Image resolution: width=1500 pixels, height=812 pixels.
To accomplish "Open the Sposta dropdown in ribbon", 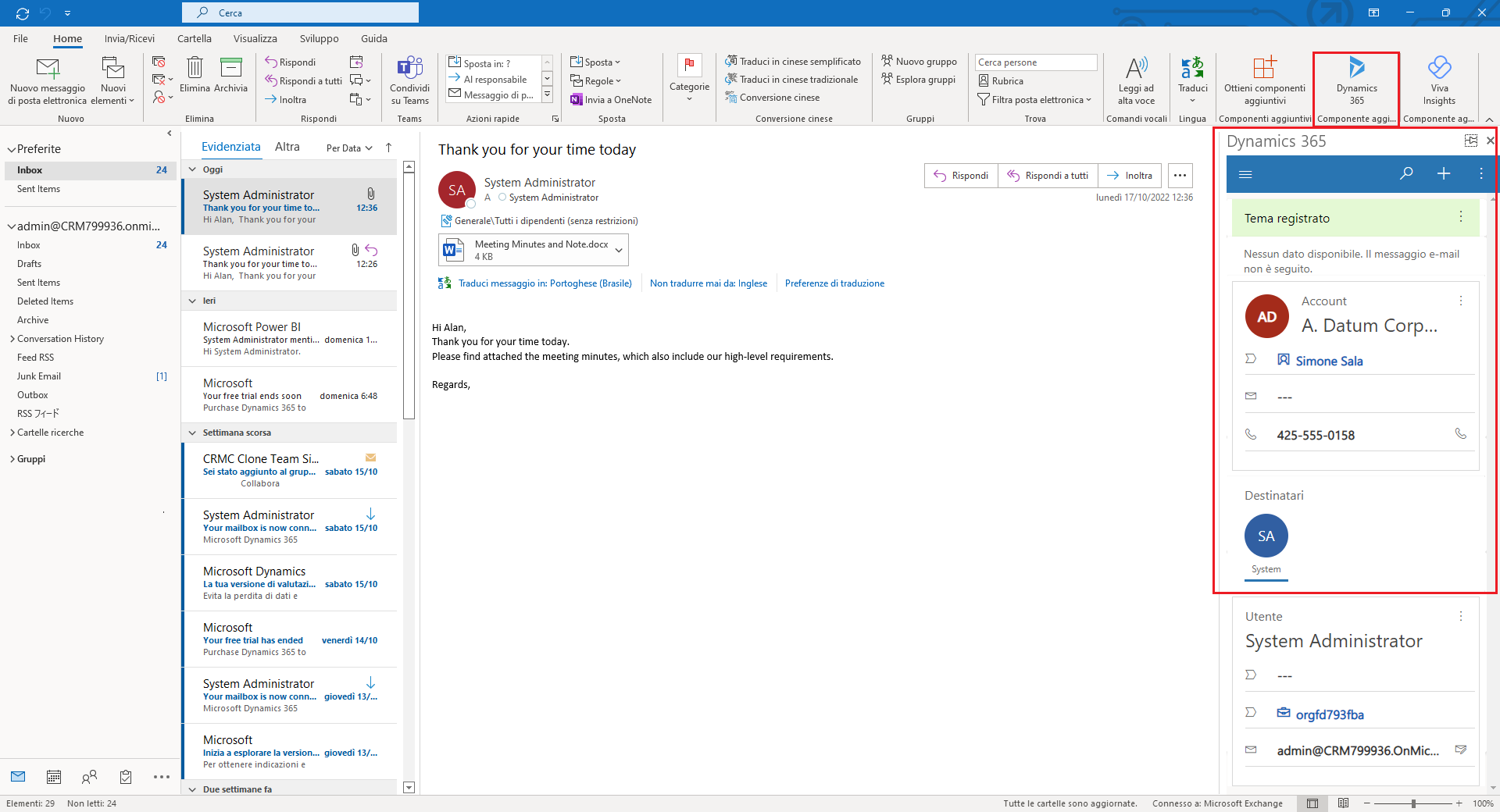I will click(595, 62).
